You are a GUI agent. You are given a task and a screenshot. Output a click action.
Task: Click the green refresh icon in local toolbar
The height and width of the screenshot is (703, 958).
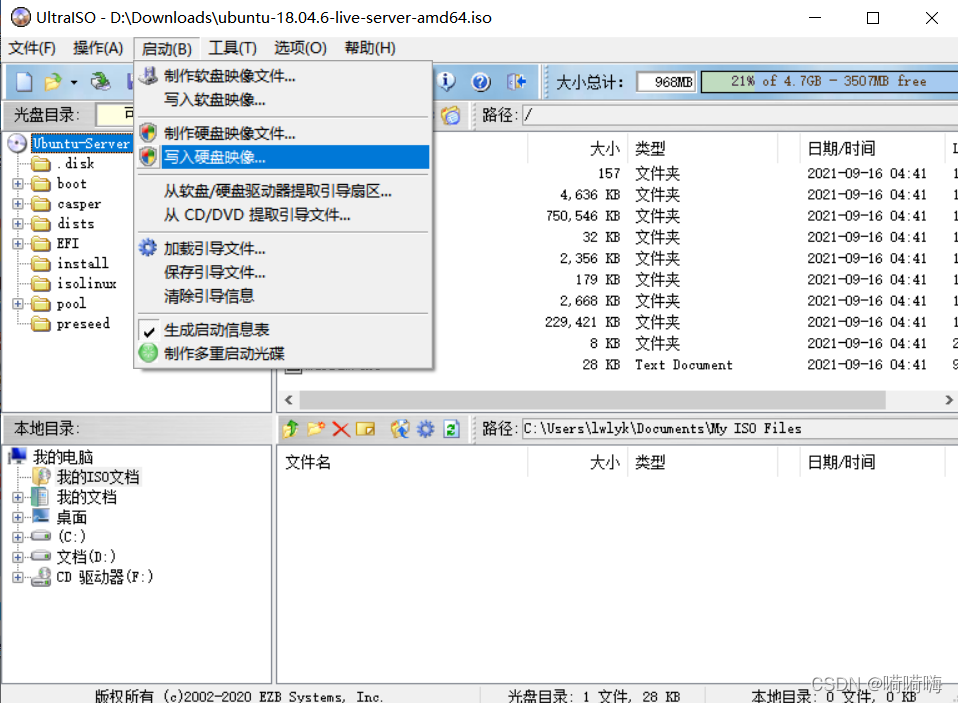(x=452, y=429)
